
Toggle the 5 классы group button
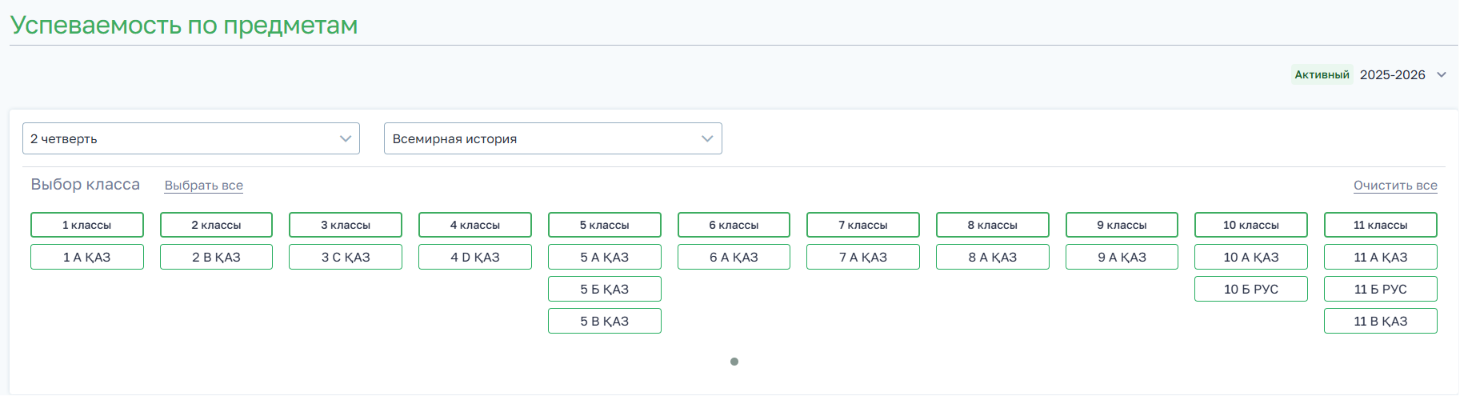point(605,225)
